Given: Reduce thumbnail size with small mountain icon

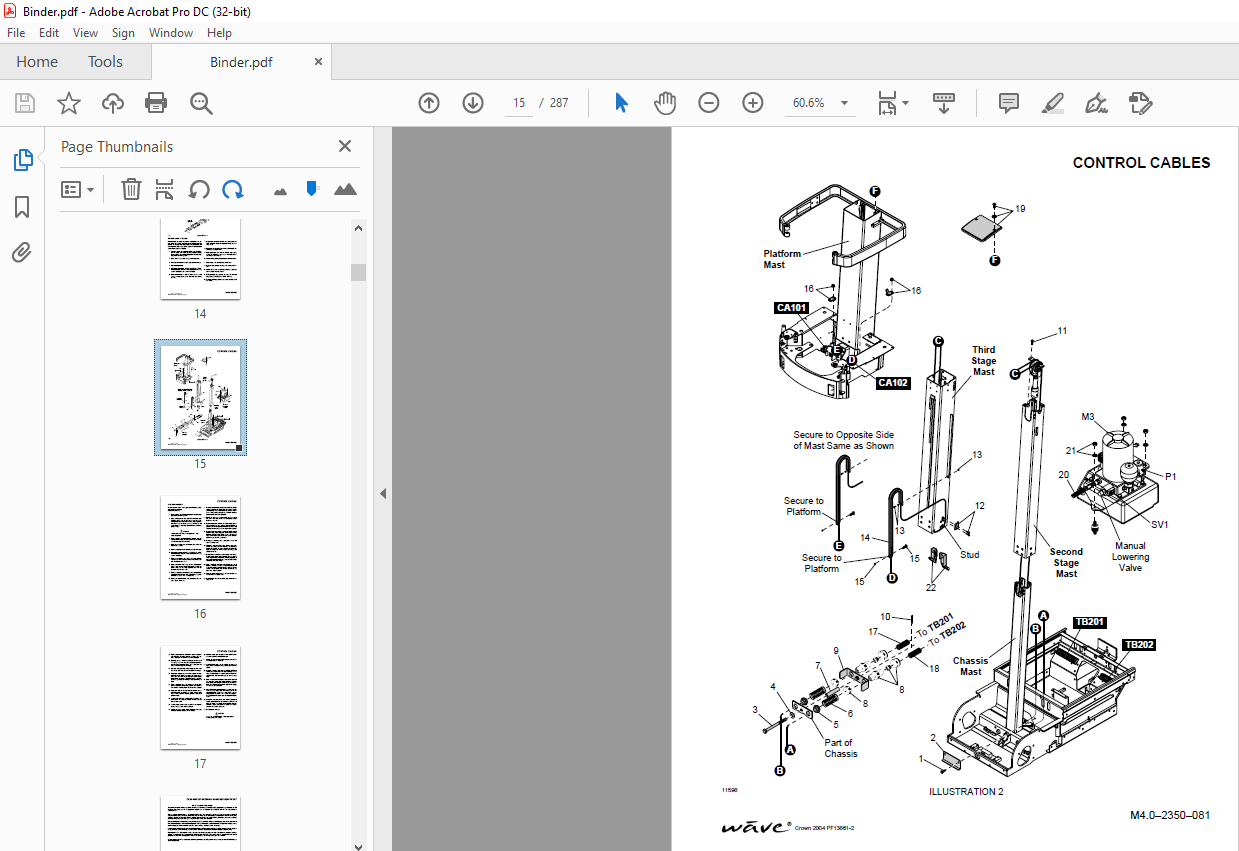Looking at the screenshot, I should click(280, 190).
